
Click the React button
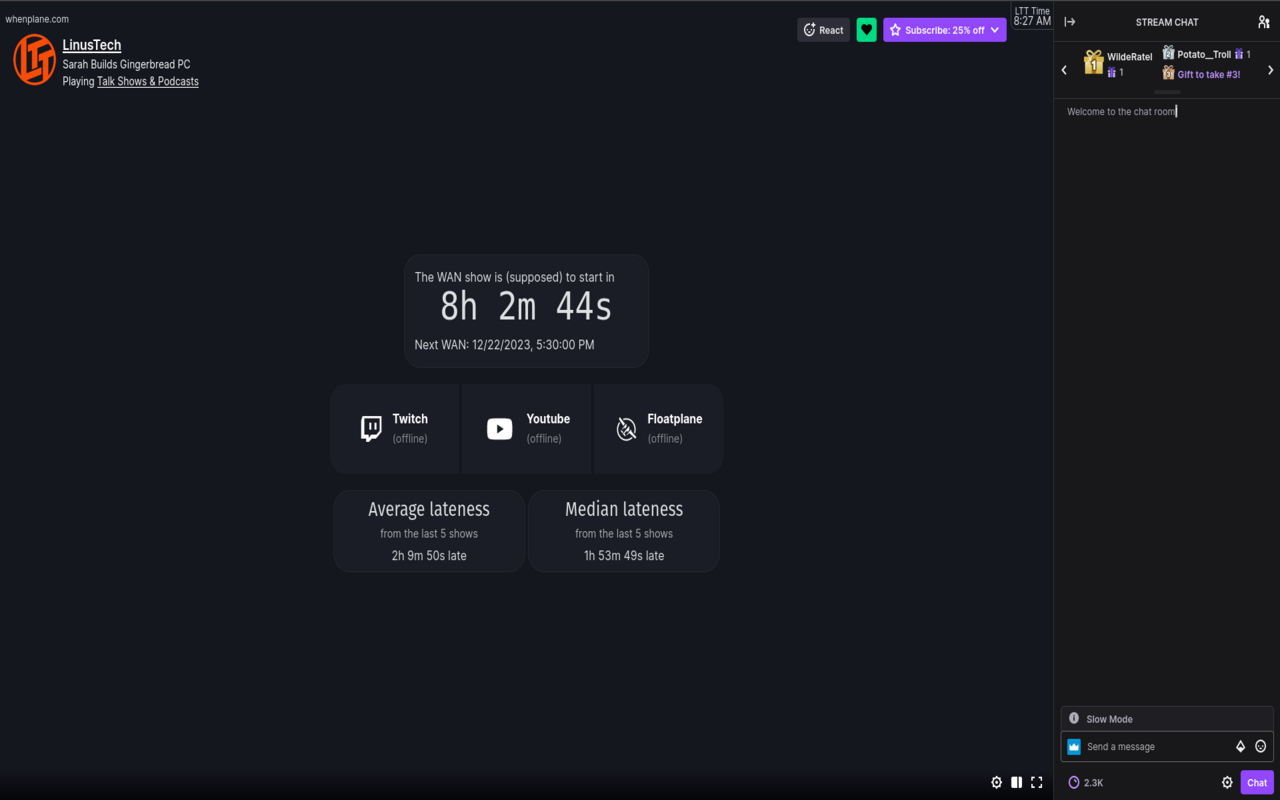(822, 29)
